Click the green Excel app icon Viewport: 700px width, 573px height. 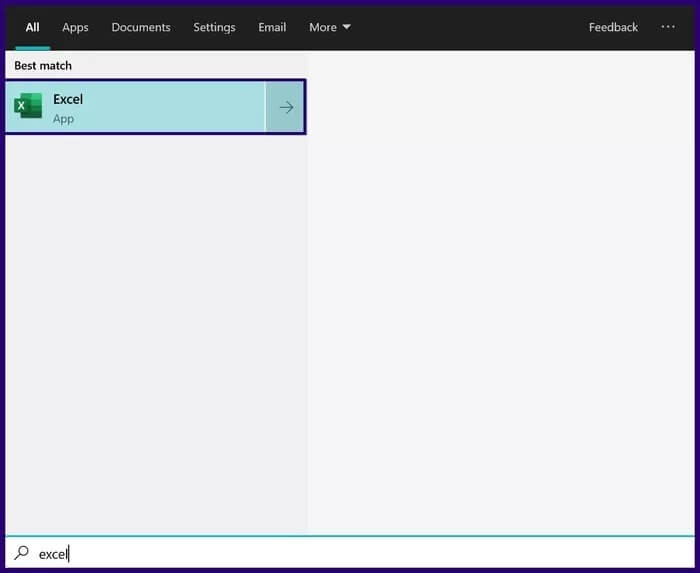(28, 106)
